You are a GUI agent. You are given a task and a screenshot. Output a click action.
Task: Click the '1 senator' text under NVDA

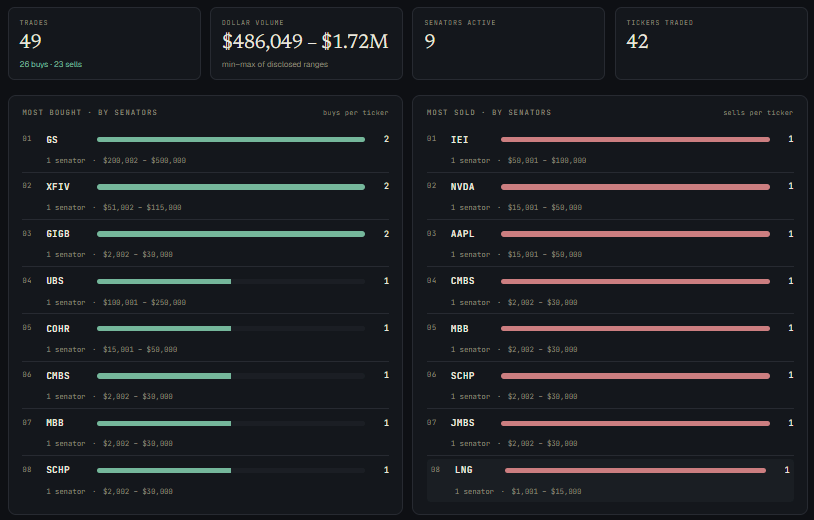pos(470,208)
